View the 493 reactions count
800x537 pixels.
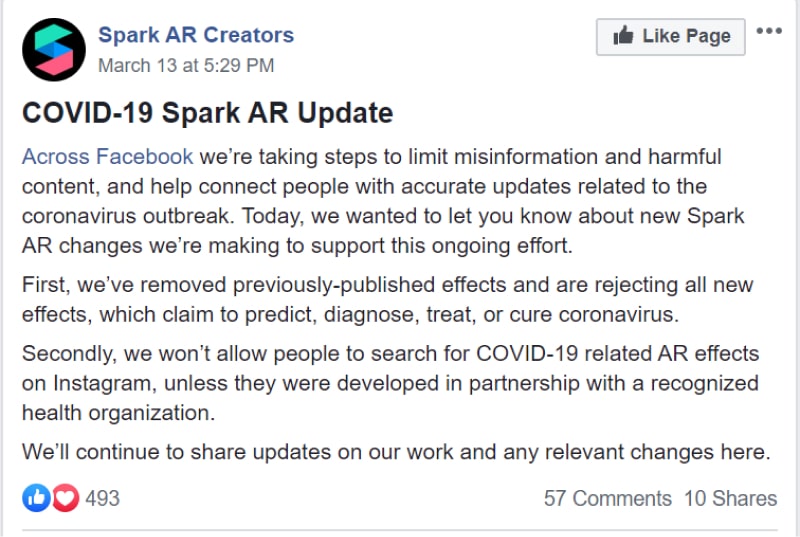pyautogui.click(x=103, y=498)
